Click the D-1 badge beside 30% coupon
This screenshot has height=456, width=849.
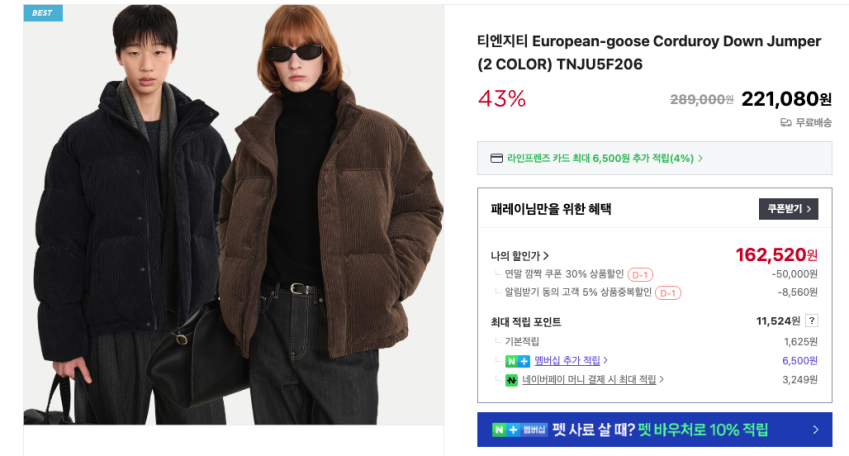[x=640, y=275]
